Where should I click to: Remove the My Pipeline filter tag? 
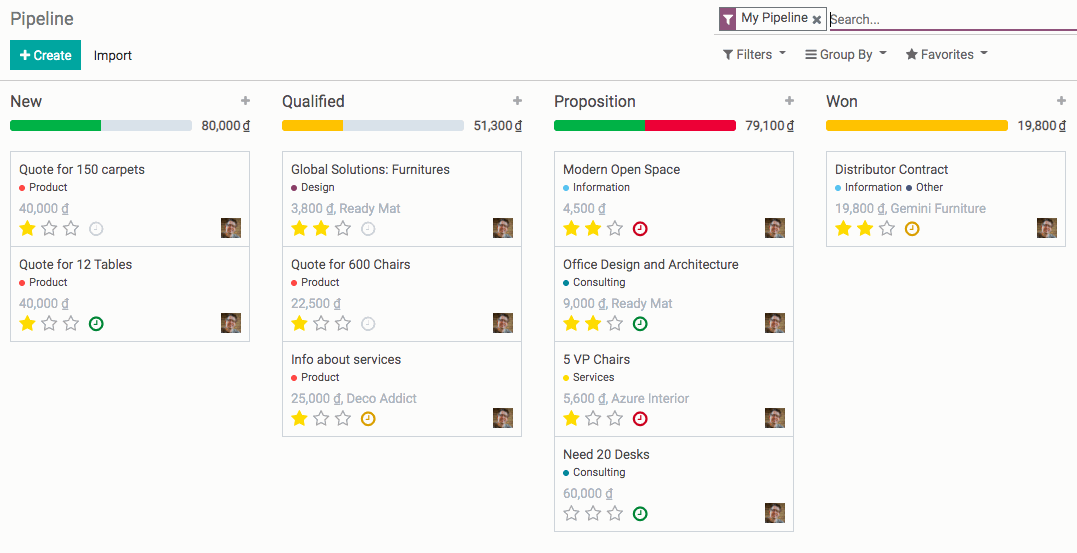point(817,20)
